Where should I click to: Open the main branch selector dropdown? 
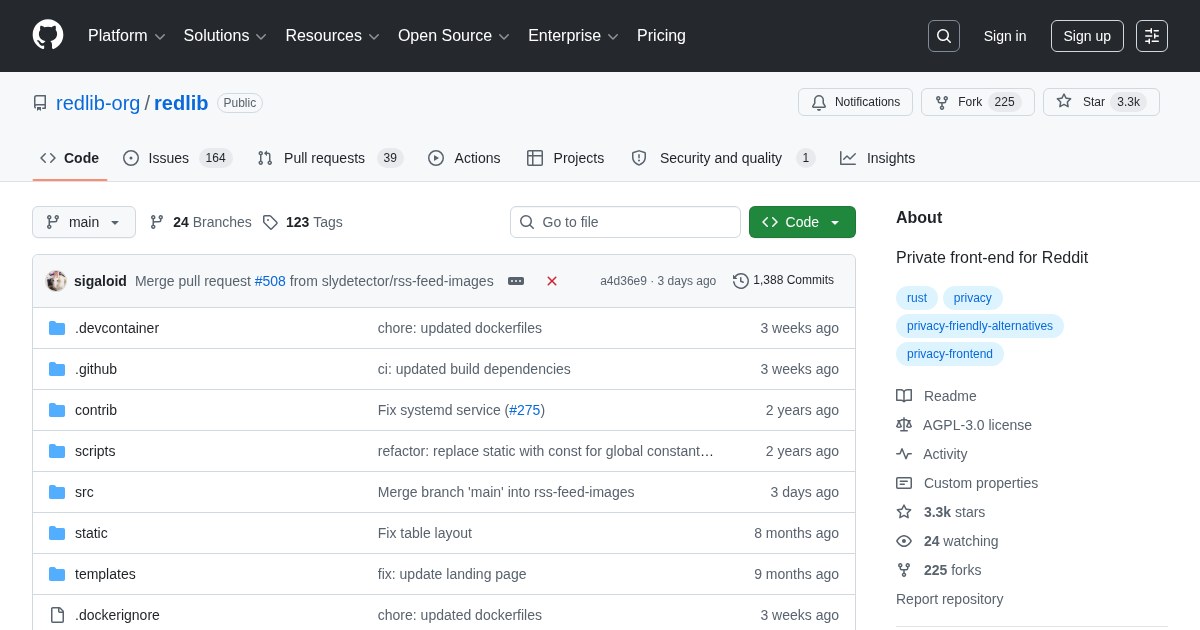pos(84,222)
